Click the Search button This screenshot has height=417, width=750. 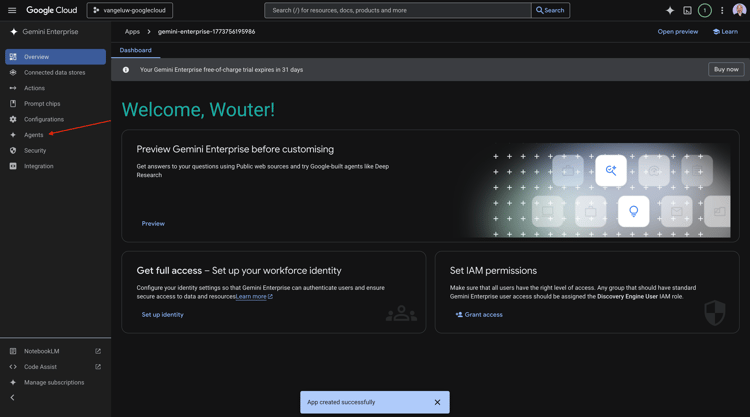pyautogui.click(x=550, y=10)
